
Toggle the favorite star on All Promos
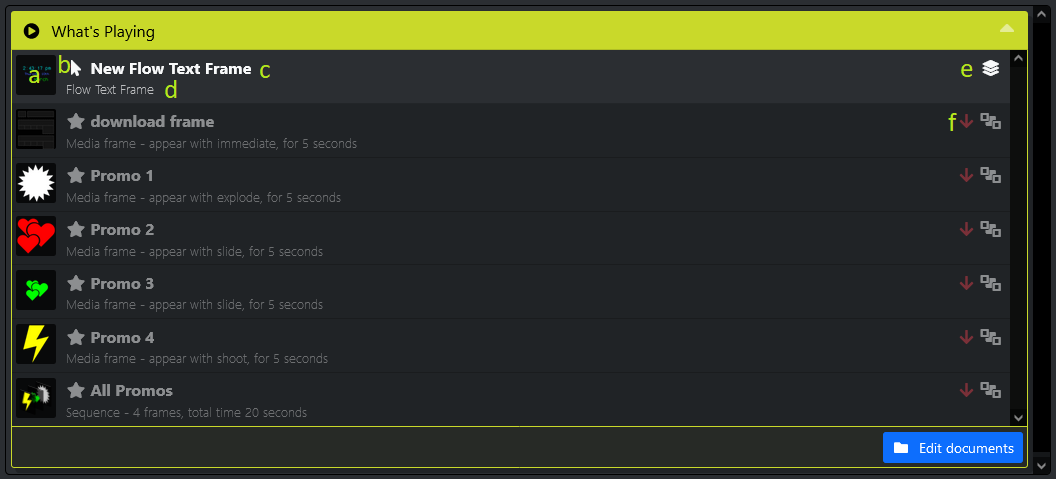(x=75, y=390)
